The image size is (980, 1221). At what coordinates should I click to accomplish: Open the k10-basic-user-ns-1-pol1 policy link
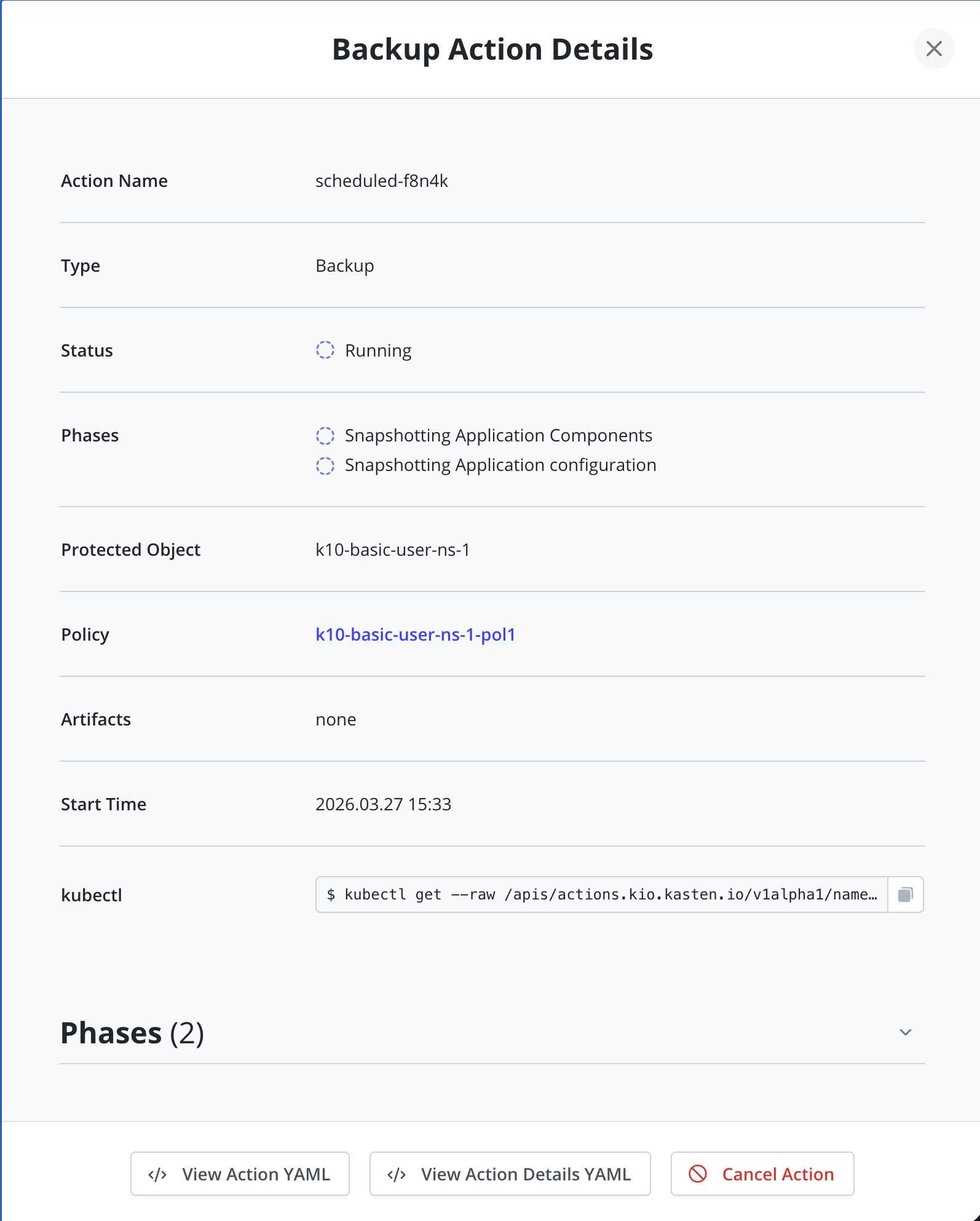pyautogui.click(x=415, y=634)
